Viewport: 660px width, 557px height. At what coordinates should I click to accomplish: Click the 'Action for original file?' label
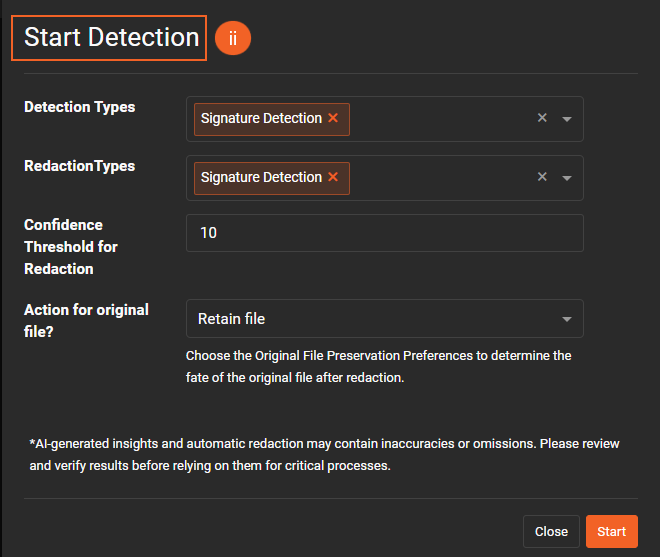86,320
